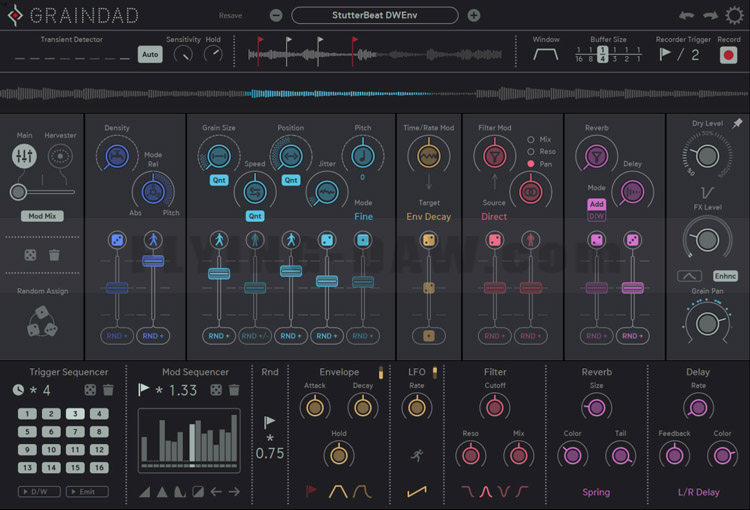
Task: Open Pitch Mode Fine selector
Action: pos(363,216)
